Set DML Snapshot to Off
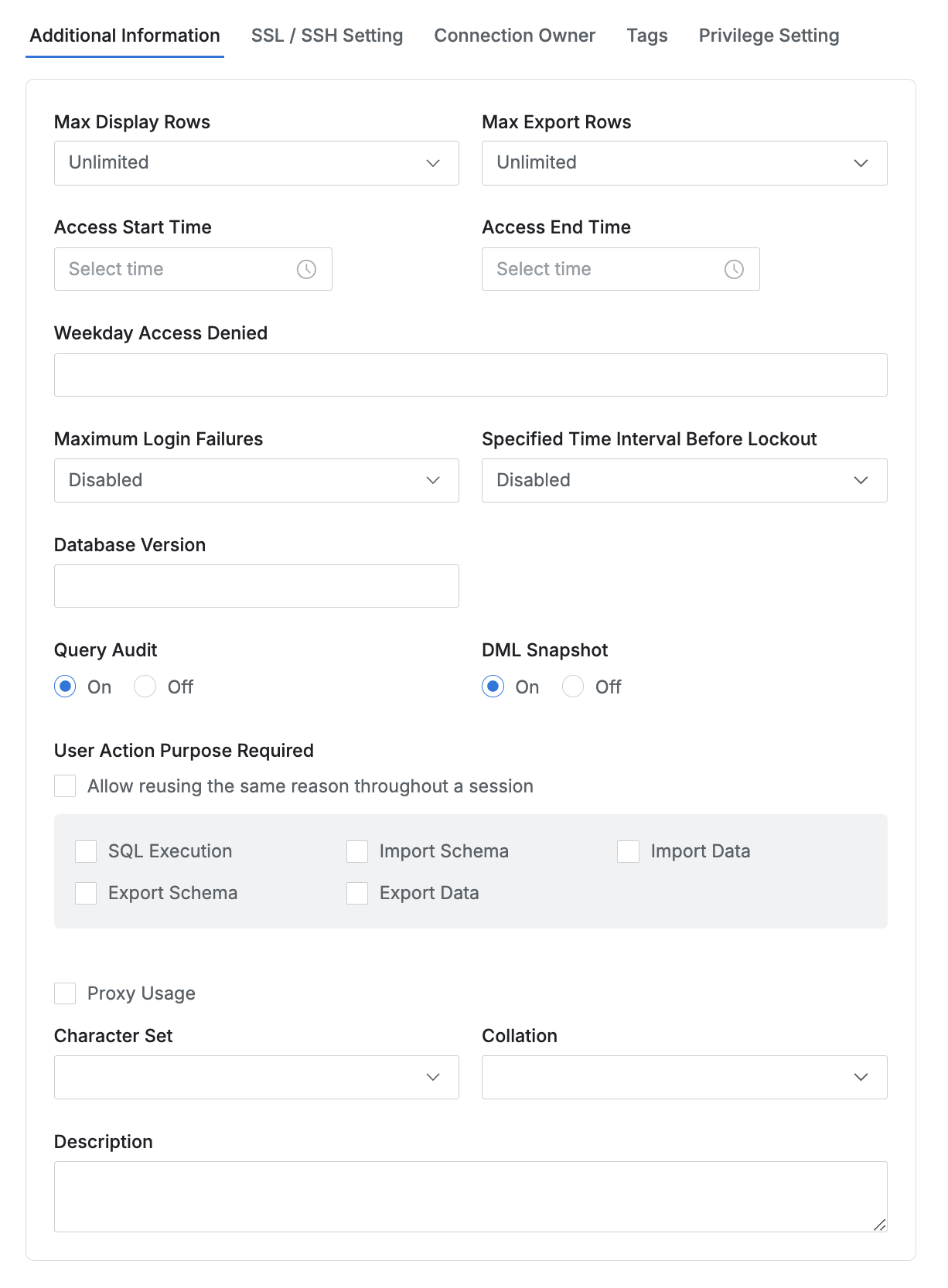 (573, 687)
